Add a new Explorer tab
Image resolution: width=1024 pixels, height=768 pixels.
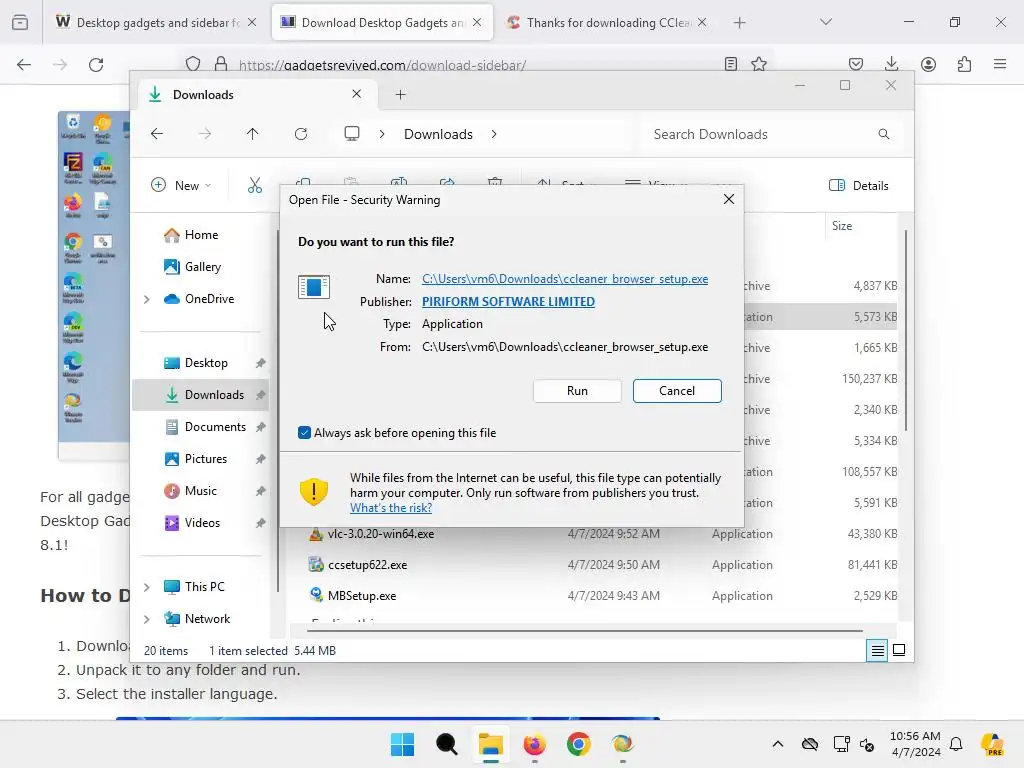(x=400, y=95)
